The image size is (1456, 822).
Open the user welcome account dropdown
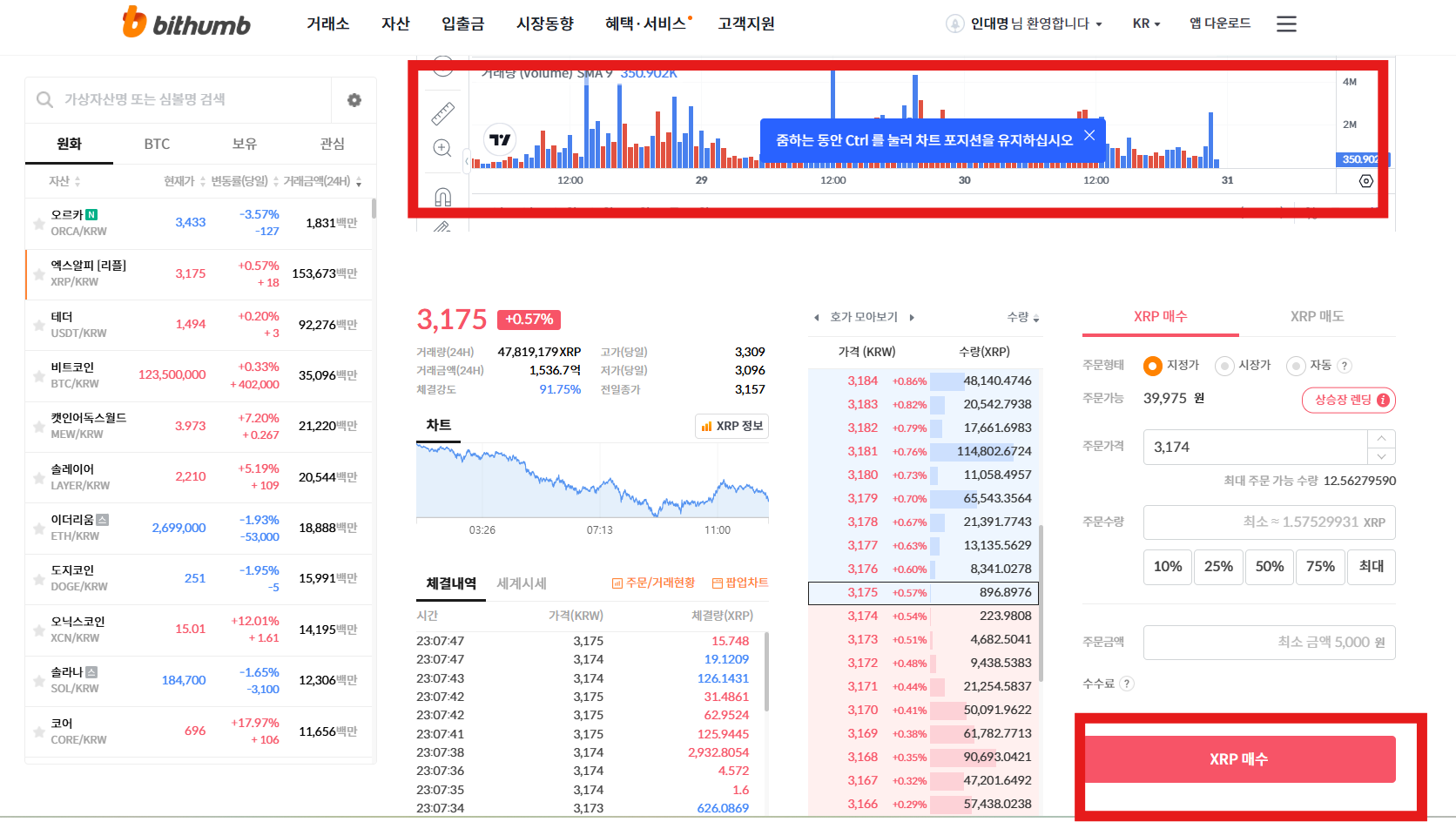[x=1036, y=24]
